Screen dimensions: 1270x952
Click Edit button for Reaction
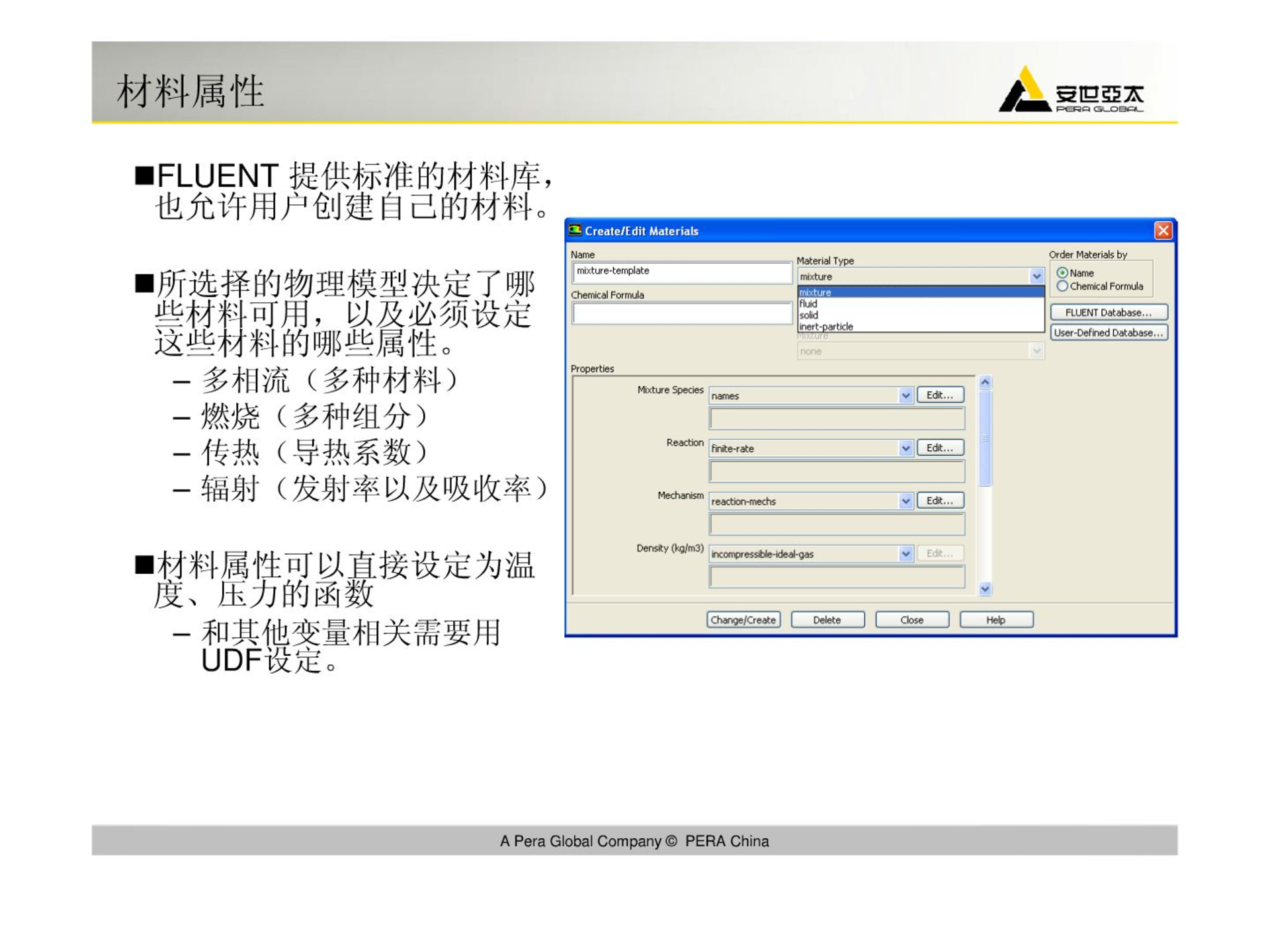pyautogui.click(x=940, y=448)
